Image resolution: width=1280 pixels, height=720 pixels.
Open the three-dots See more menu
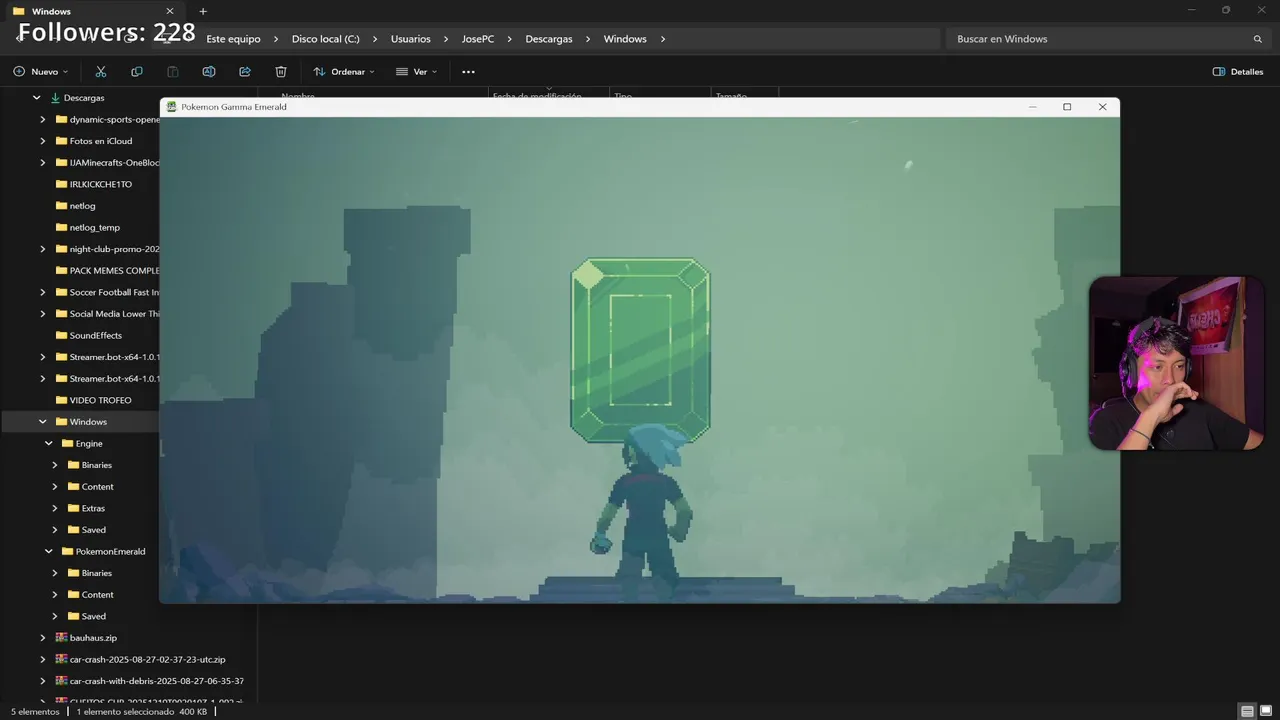click(x=468, y=72)
